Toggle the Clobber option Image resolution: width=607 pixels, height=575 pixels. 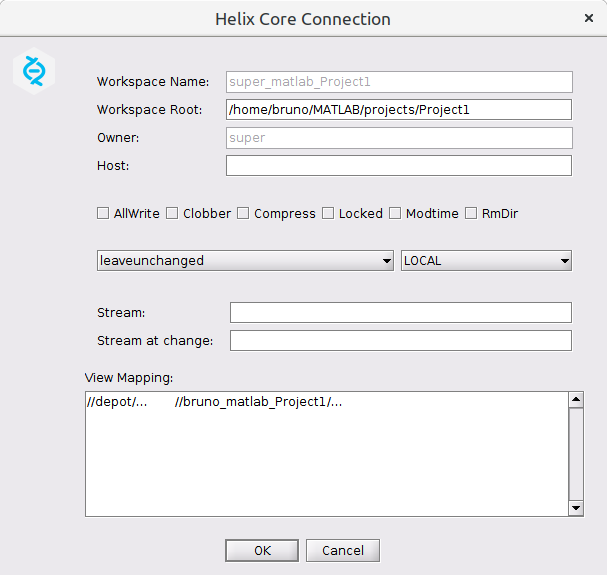point(172,213)
